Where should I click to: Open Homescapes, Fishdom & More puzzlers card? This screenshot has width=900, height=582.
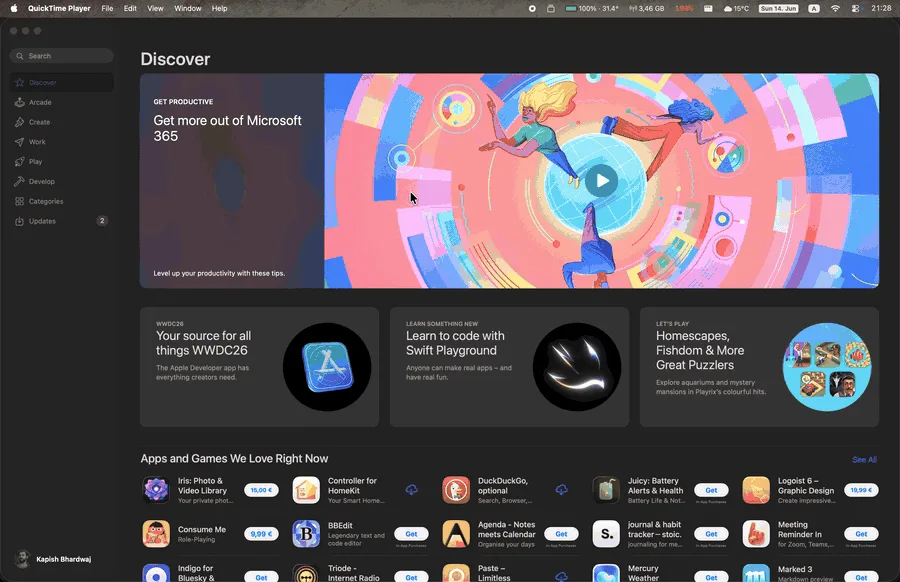pos(759,367)
